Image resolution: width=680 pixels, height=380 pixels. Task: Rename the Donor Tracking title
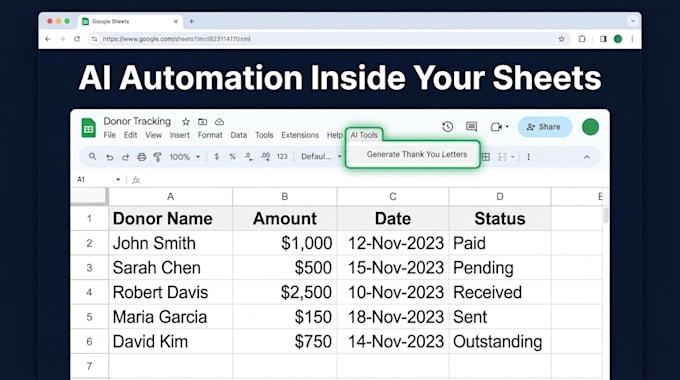tap(137, 121)
